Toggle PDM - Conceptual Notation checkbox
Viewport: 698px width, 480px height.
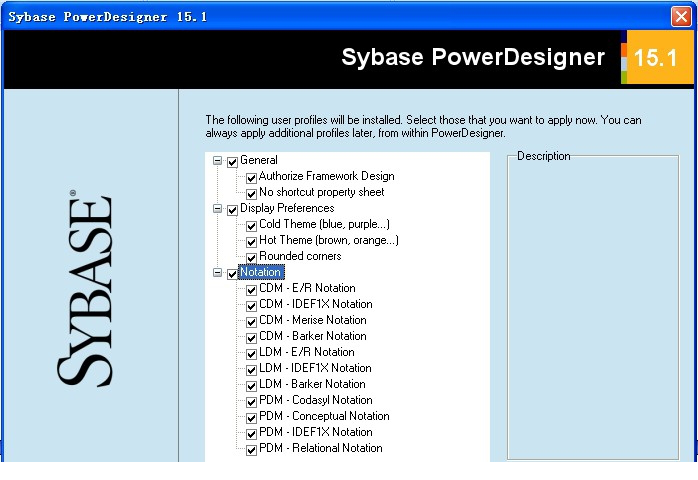[252, 418]
